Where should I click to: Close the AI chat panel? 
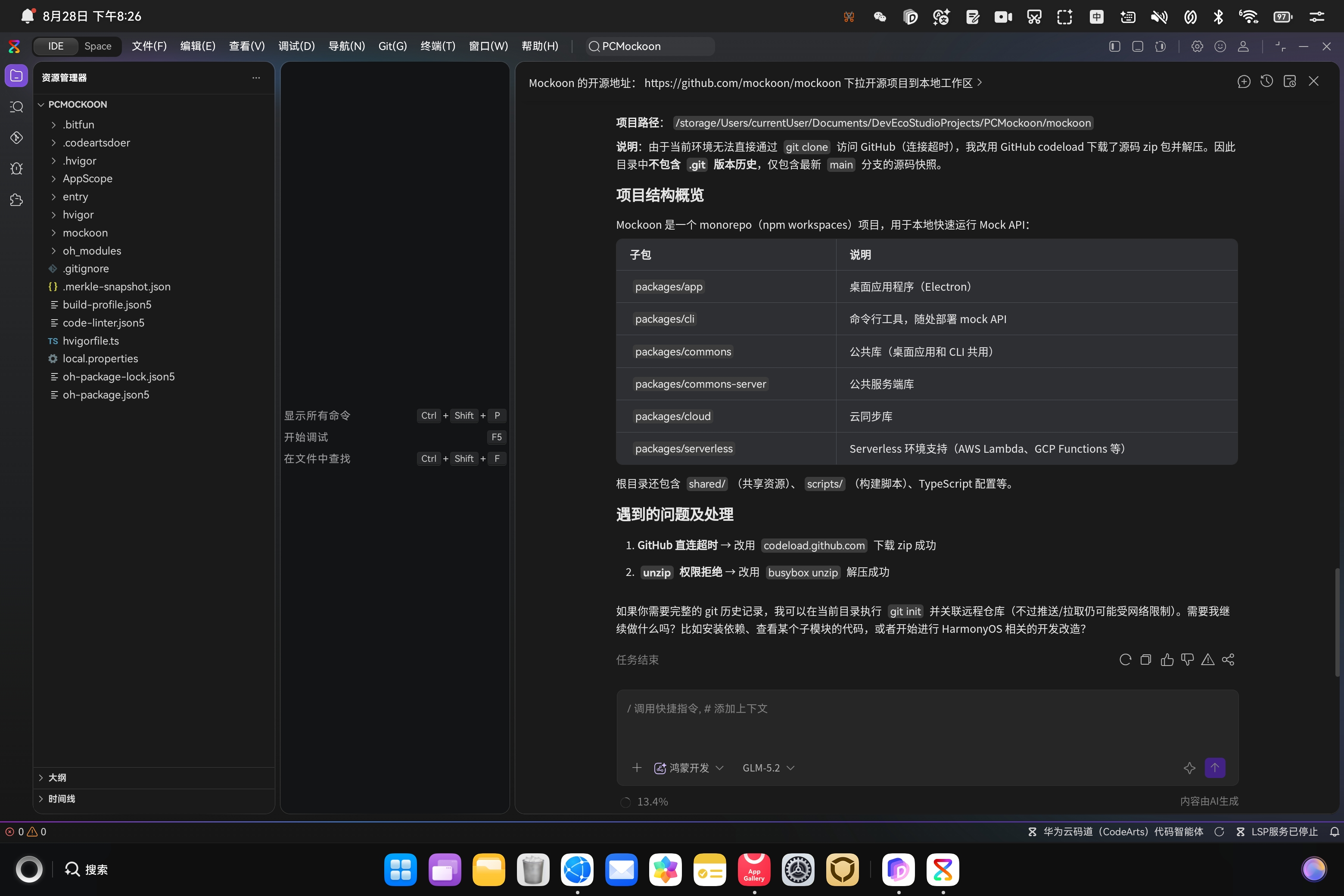tap(1314, 82)
